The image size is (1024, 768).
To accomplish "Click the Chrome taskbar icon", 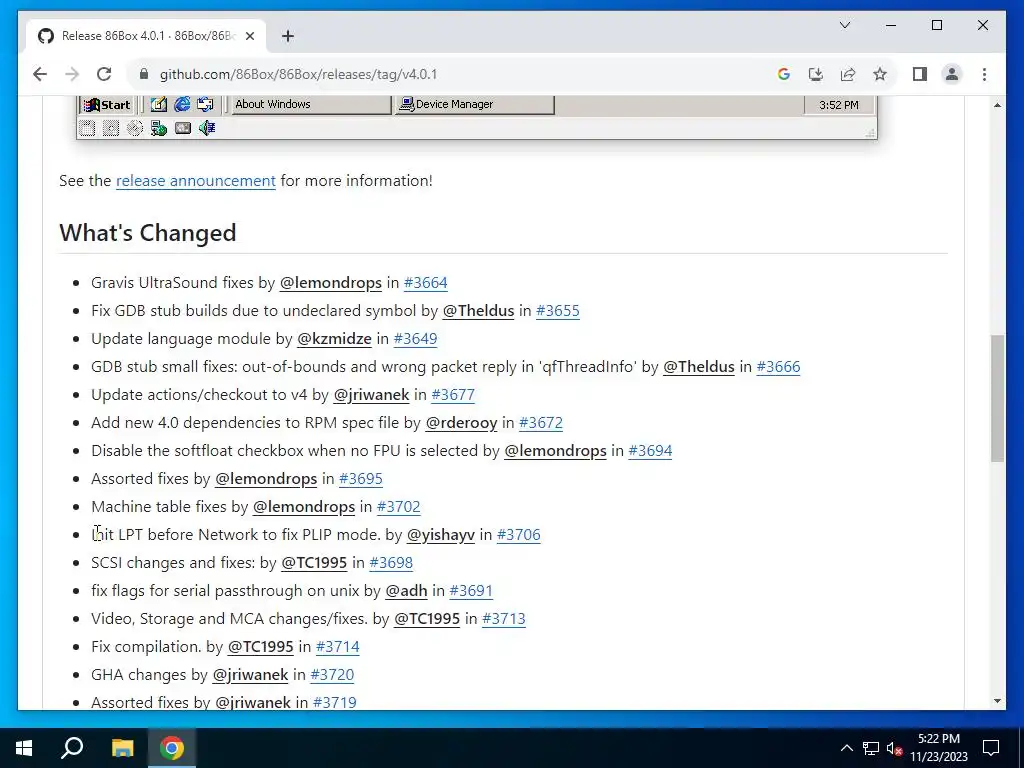I will (x=172, y=748).
